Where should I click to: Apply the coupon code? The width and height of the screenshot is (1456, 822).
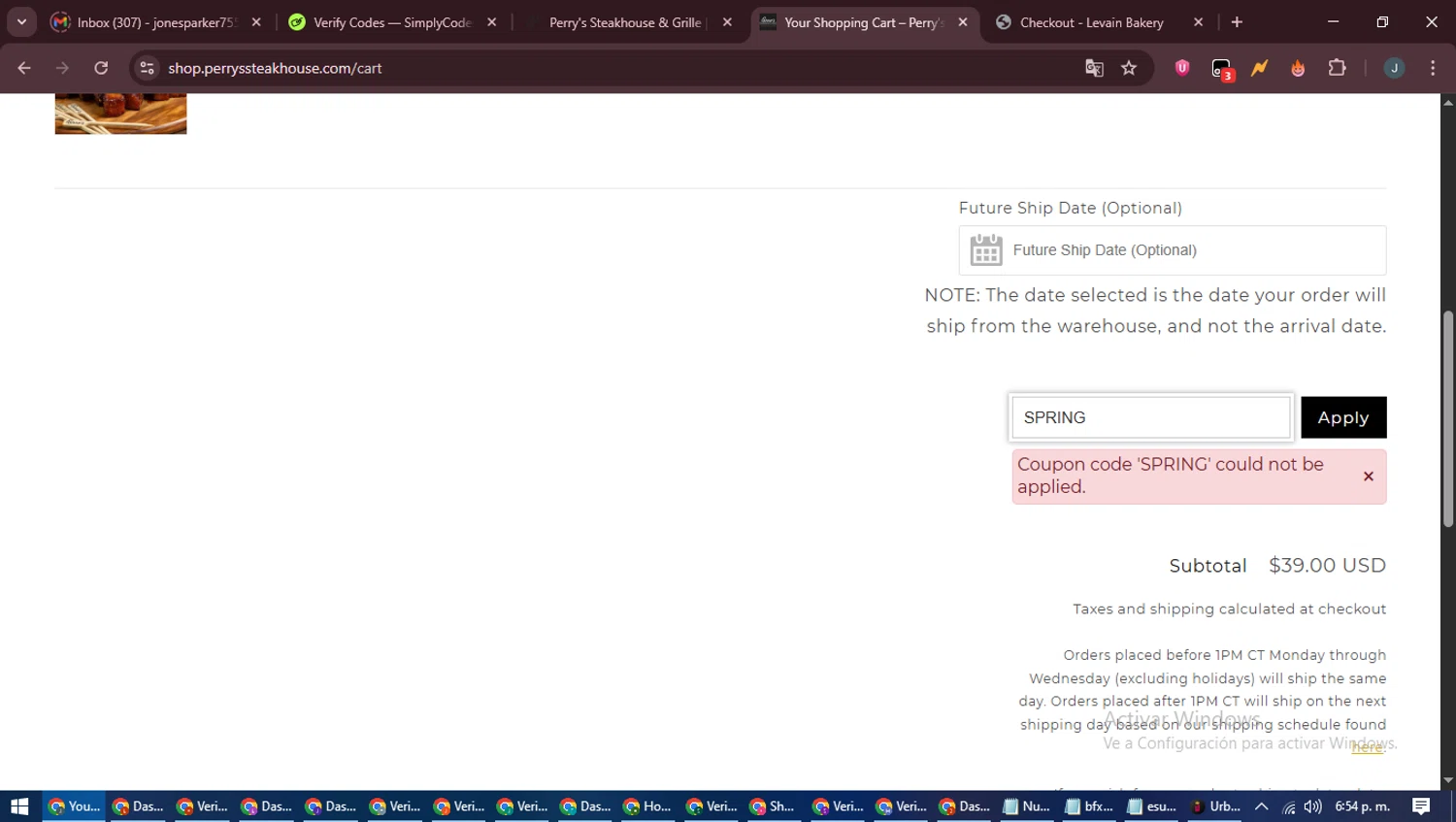tap(1343, 417)
